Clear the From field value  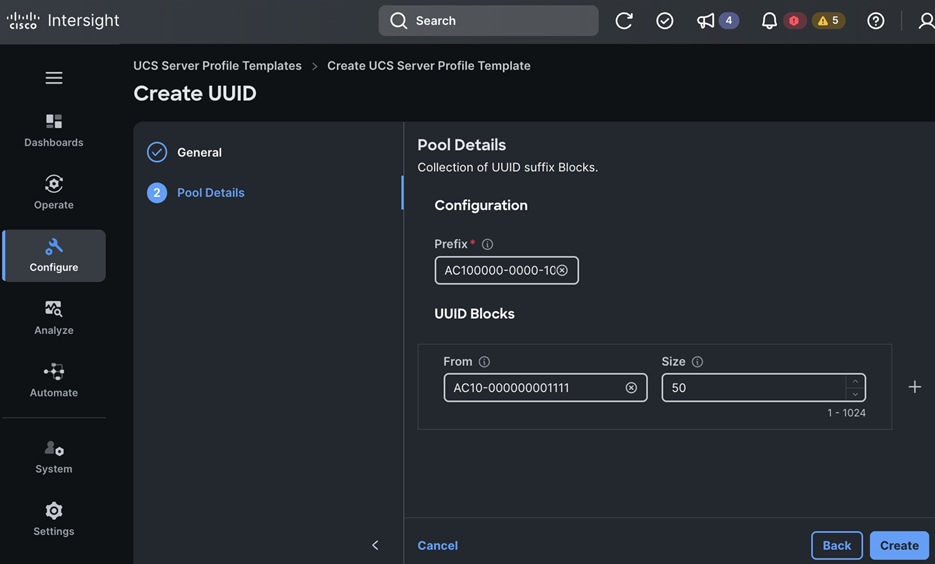(631, 388)
